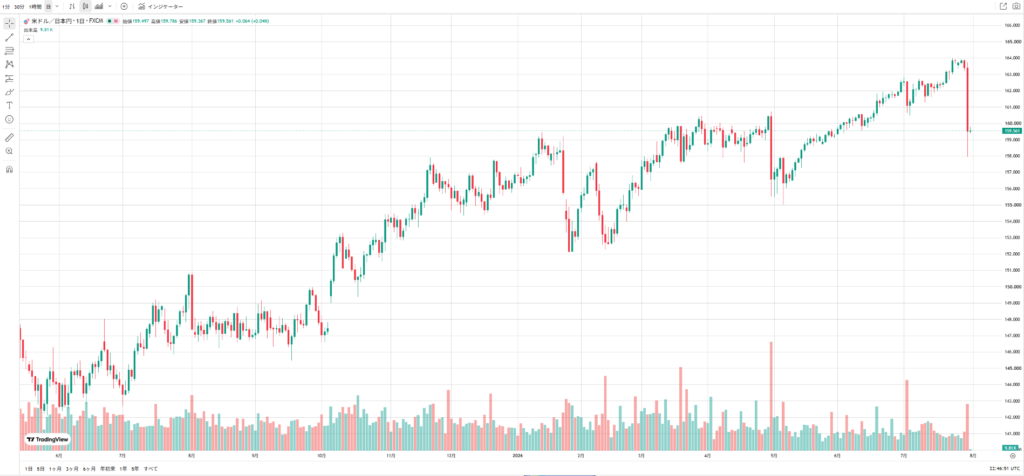
Task: Switch to the 30分 timeframe
Action: (x=18, y=6)
